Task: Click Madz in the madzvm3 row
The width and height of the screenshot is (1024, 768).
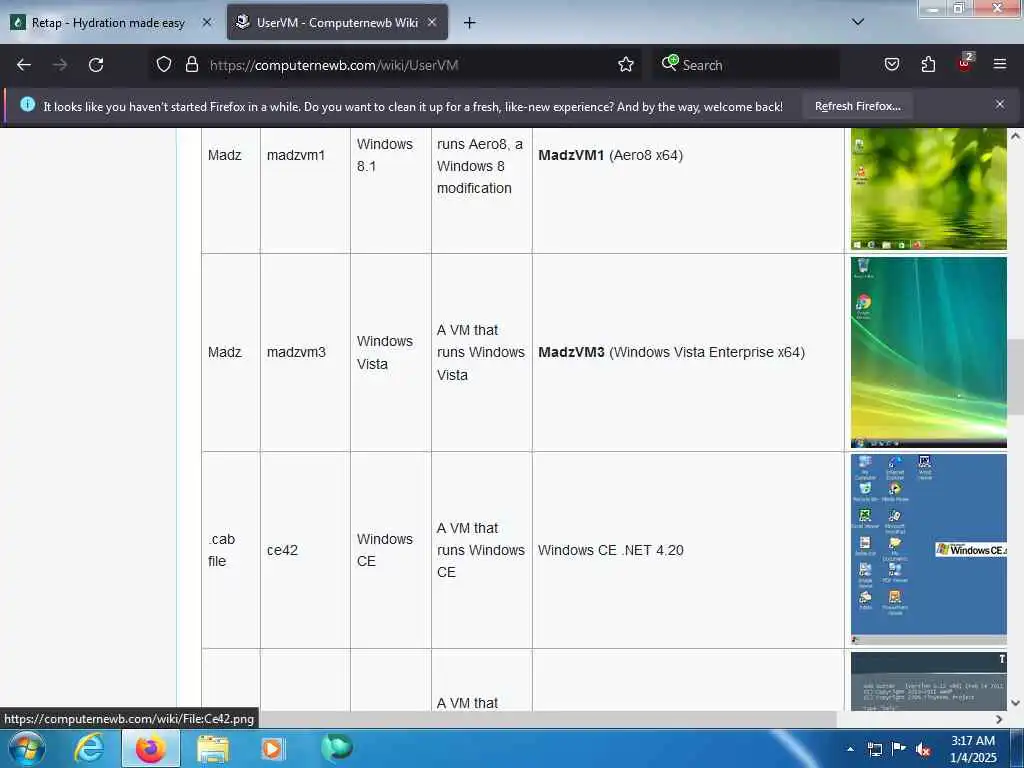Action: (x=225, y=352)
